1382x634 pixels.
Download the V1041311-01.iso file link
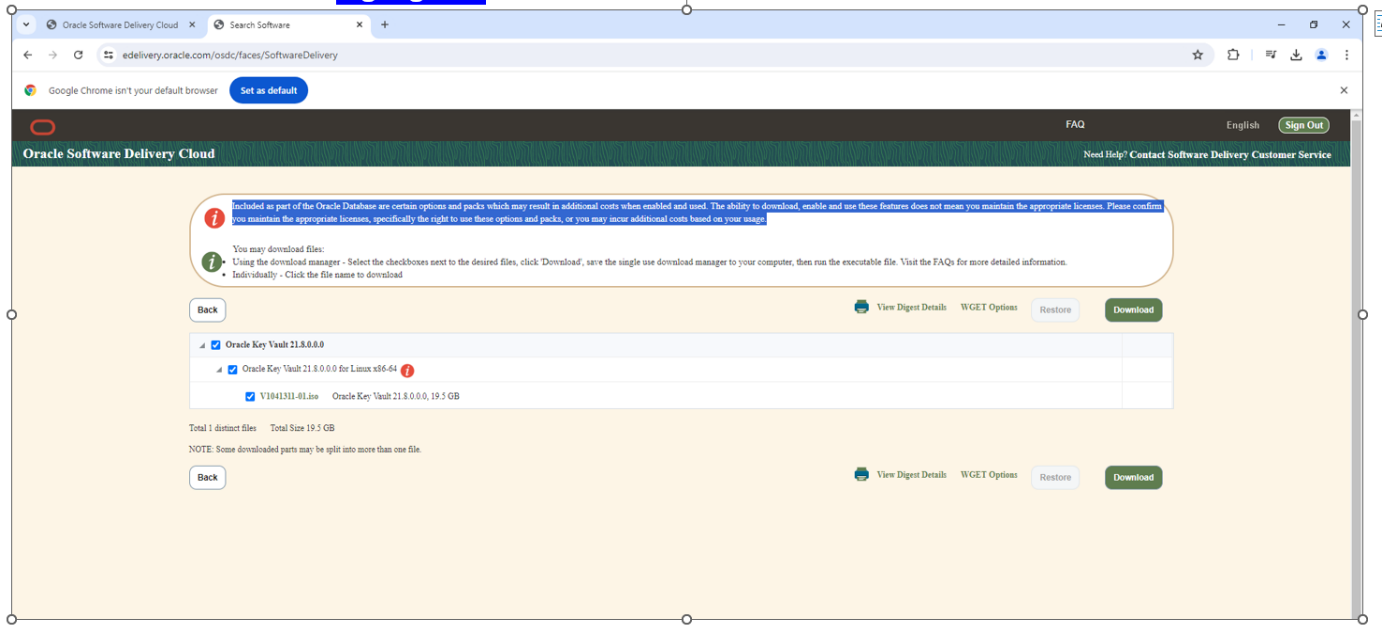pos(289,396)
